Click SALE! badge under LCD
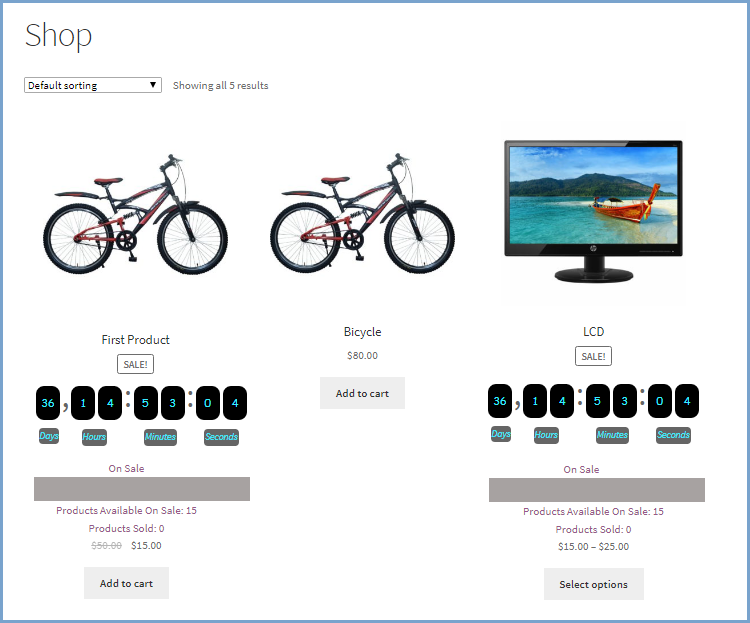The height and width of the screenshot is (623, 750). coord(593,356)
